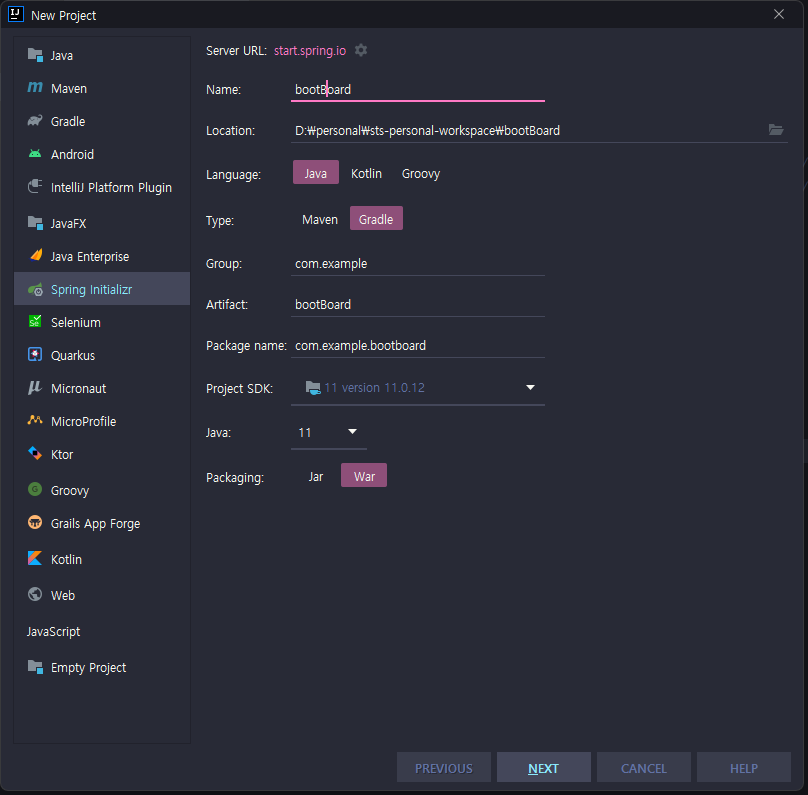Focus the Package name field
This screenshot has height=795, width=808.
[418, 346]
